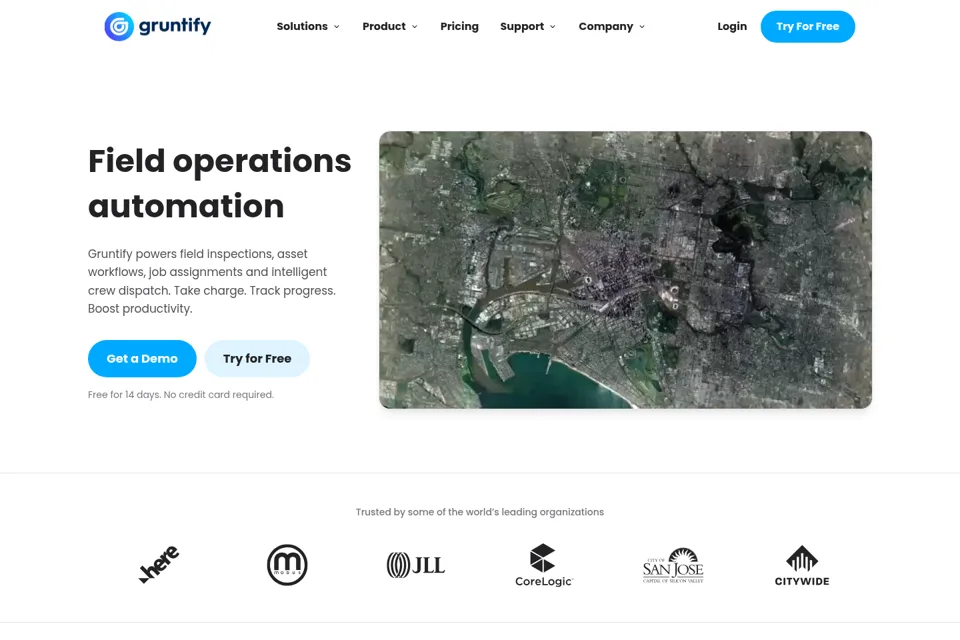Click the JLL logo
The image size is (960, 640).
[416, 565]
